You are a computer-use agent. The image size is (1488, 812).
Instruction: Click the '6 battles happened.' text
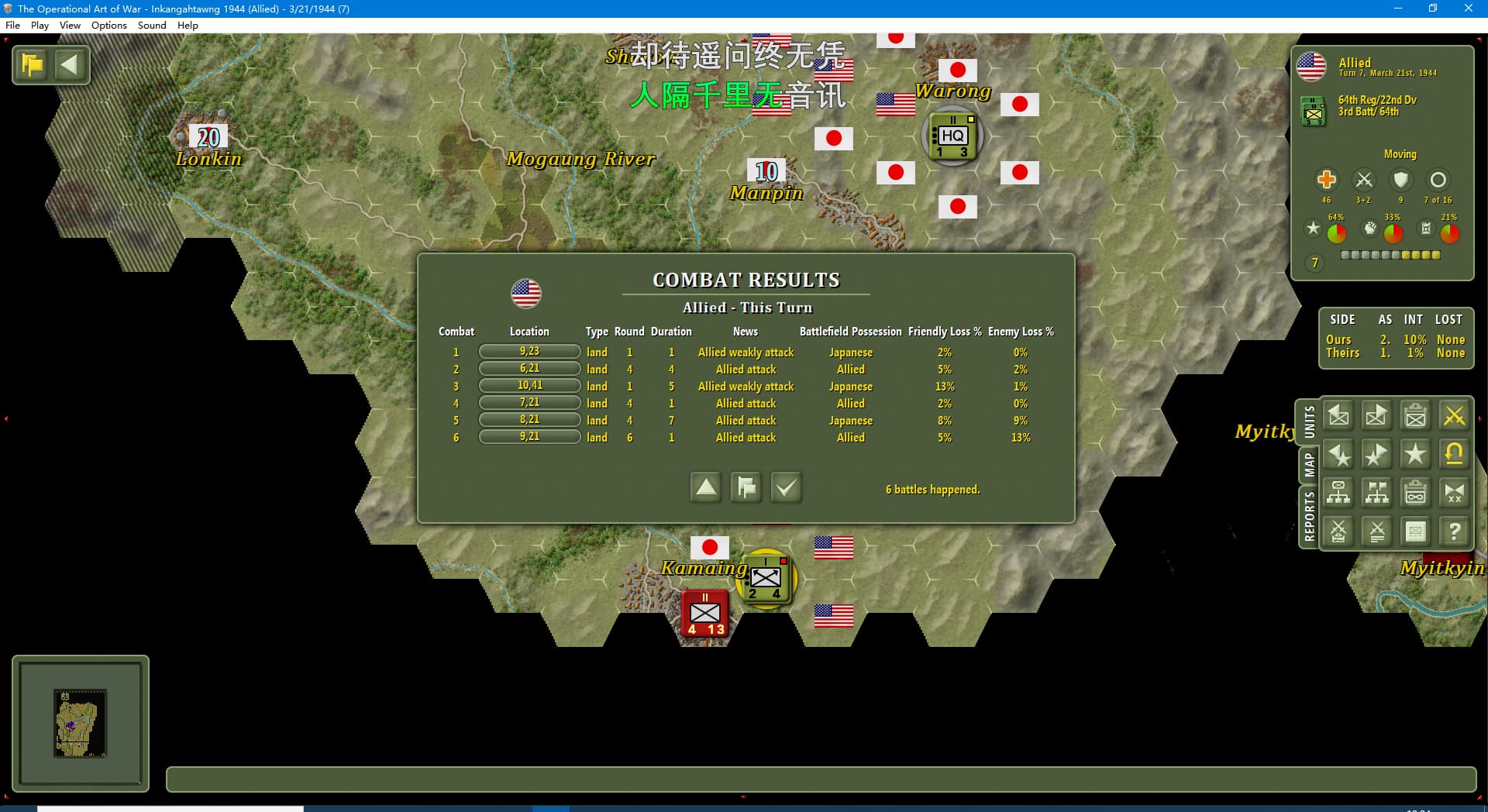tap(932, 490)
